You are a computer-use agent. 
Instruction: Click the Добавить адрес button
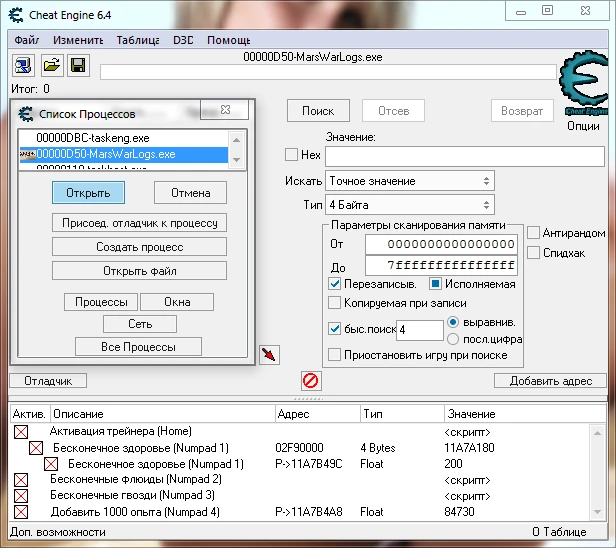tap(550, 381)
